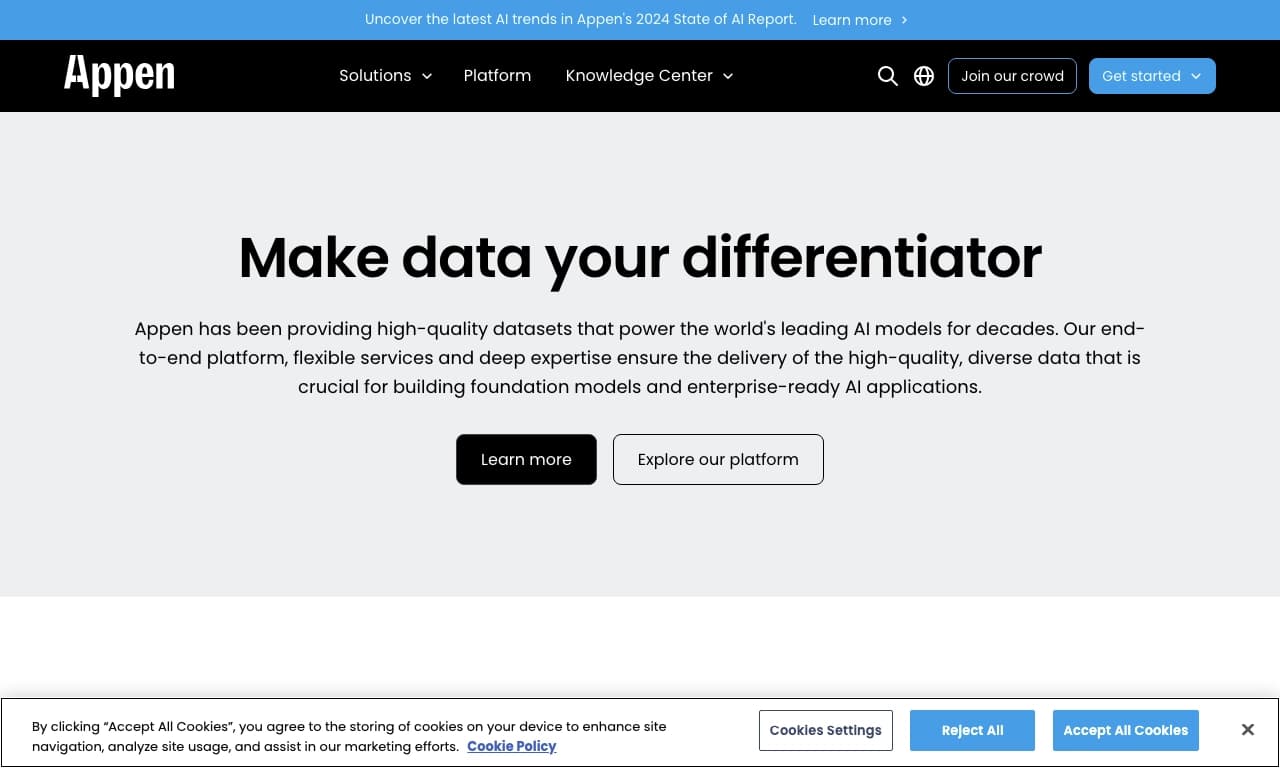Click the Appen logo
This screenshot has height=768, width=1280.
pos(119,75)
